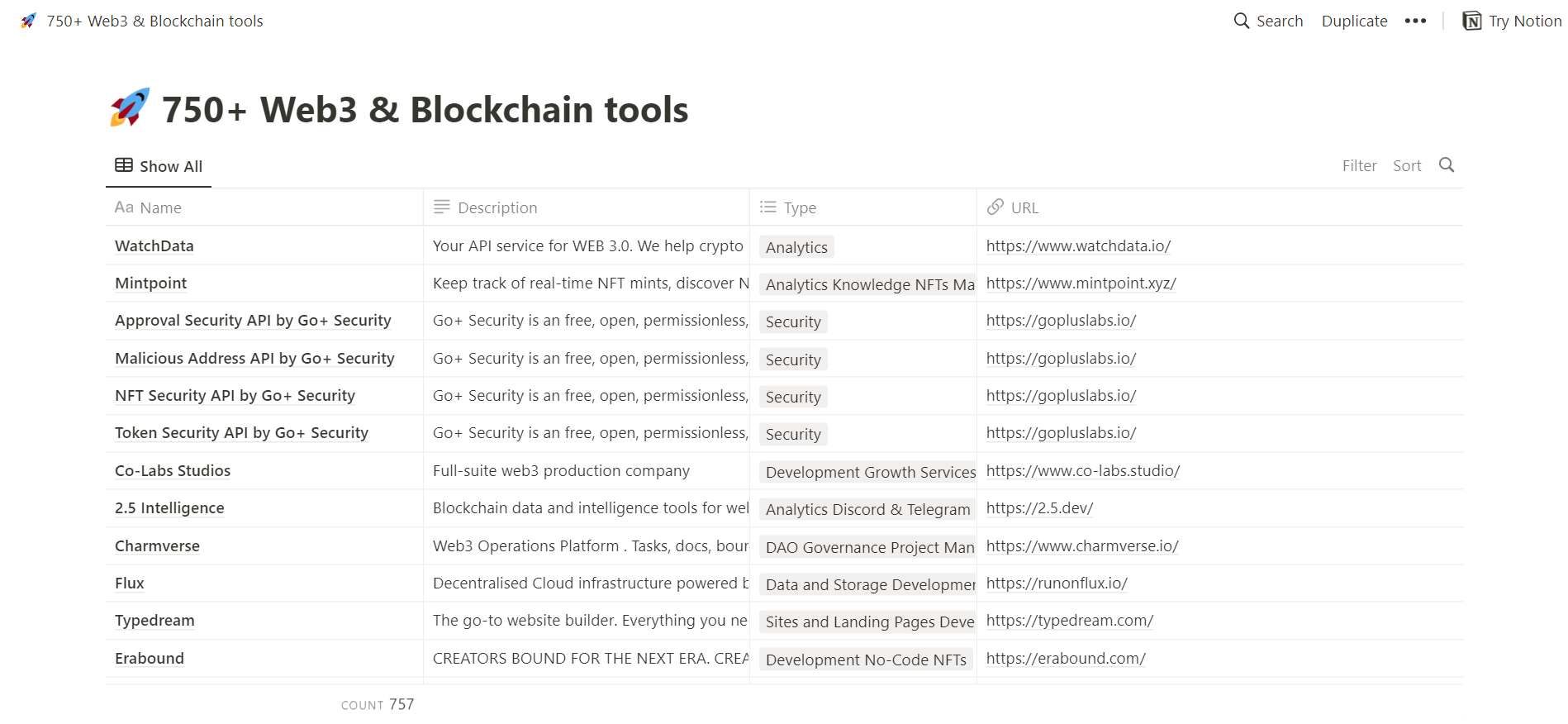This screenshot has height=724, width=1568.
Task: Click the Analytics tag in WatchData row
Action: (x=796, y=247)
